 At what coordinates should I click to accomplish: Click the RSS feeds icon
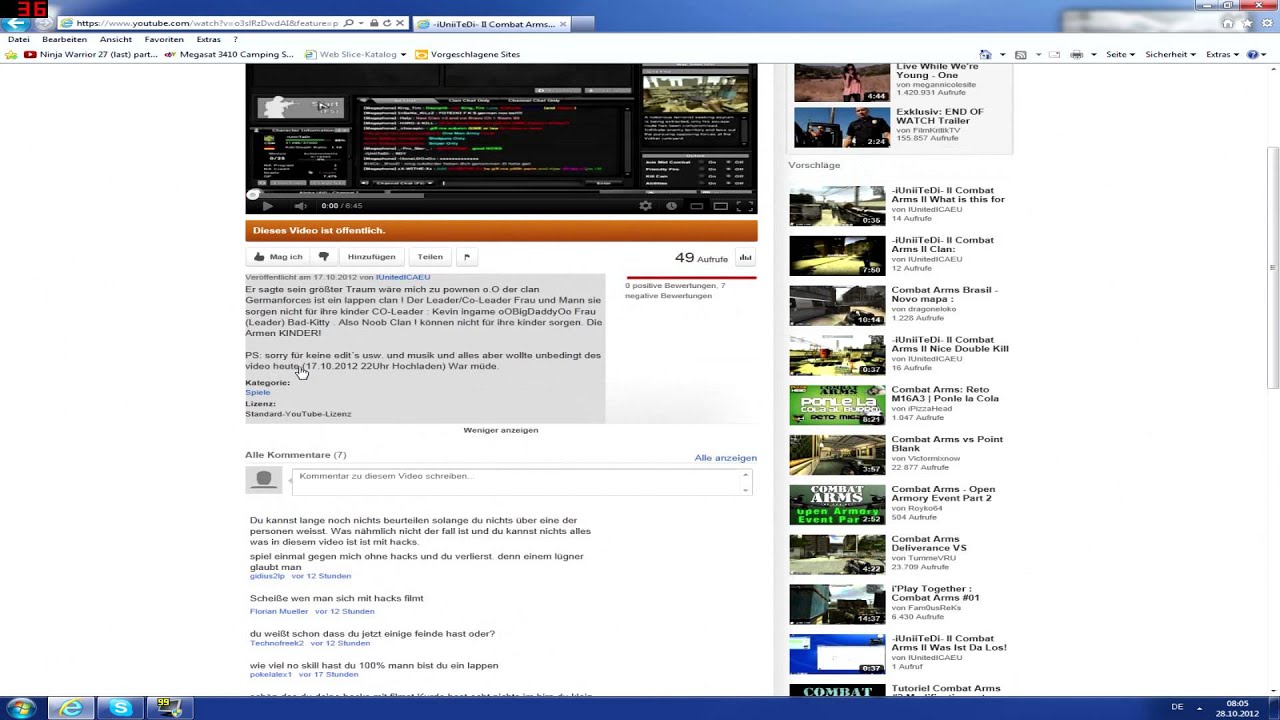pos(1021,55)
